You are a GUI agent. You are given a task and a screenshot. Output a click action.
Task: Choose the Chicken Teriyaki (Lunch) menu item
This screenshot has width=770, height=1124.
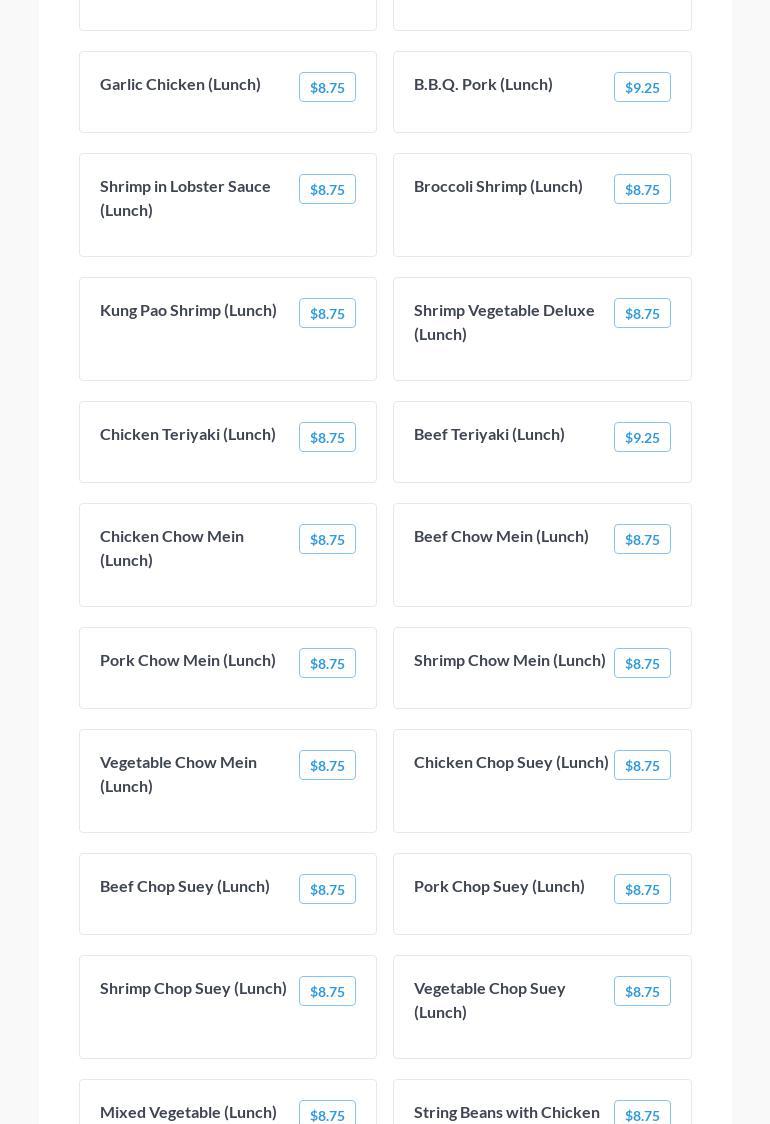[x=188, y=435]
